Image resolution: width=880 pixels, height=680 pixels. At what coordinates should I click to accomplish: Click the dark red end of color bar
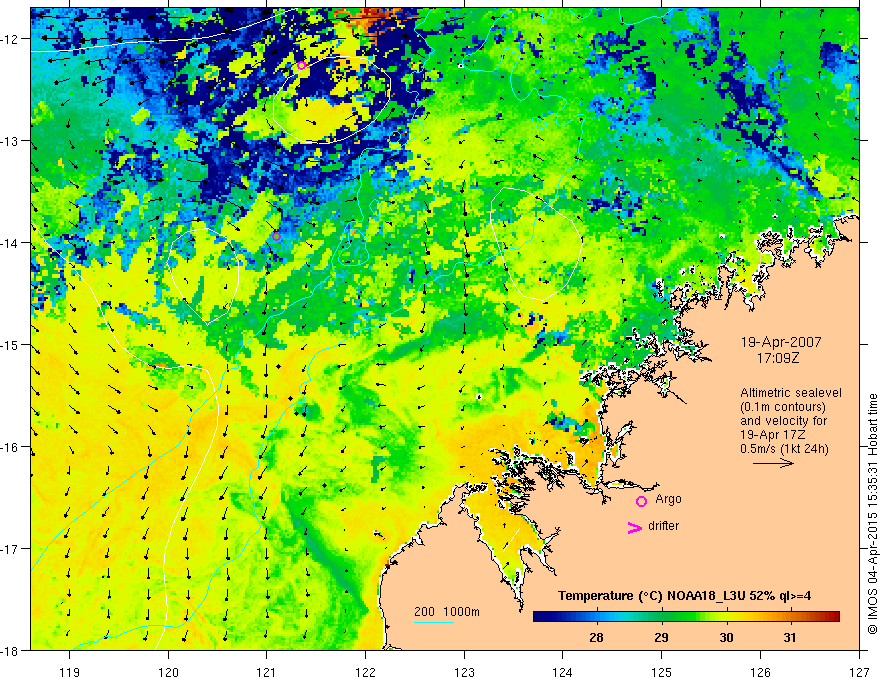pos(833,617)
